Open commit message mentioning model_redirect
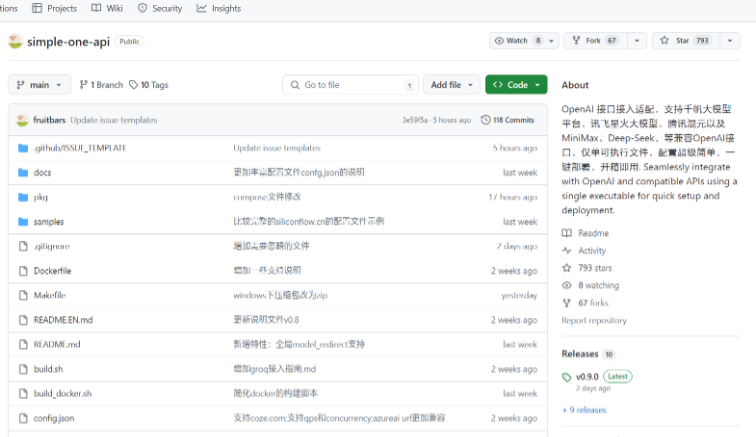This screenshot has height=437, width=756. (299, 344)
